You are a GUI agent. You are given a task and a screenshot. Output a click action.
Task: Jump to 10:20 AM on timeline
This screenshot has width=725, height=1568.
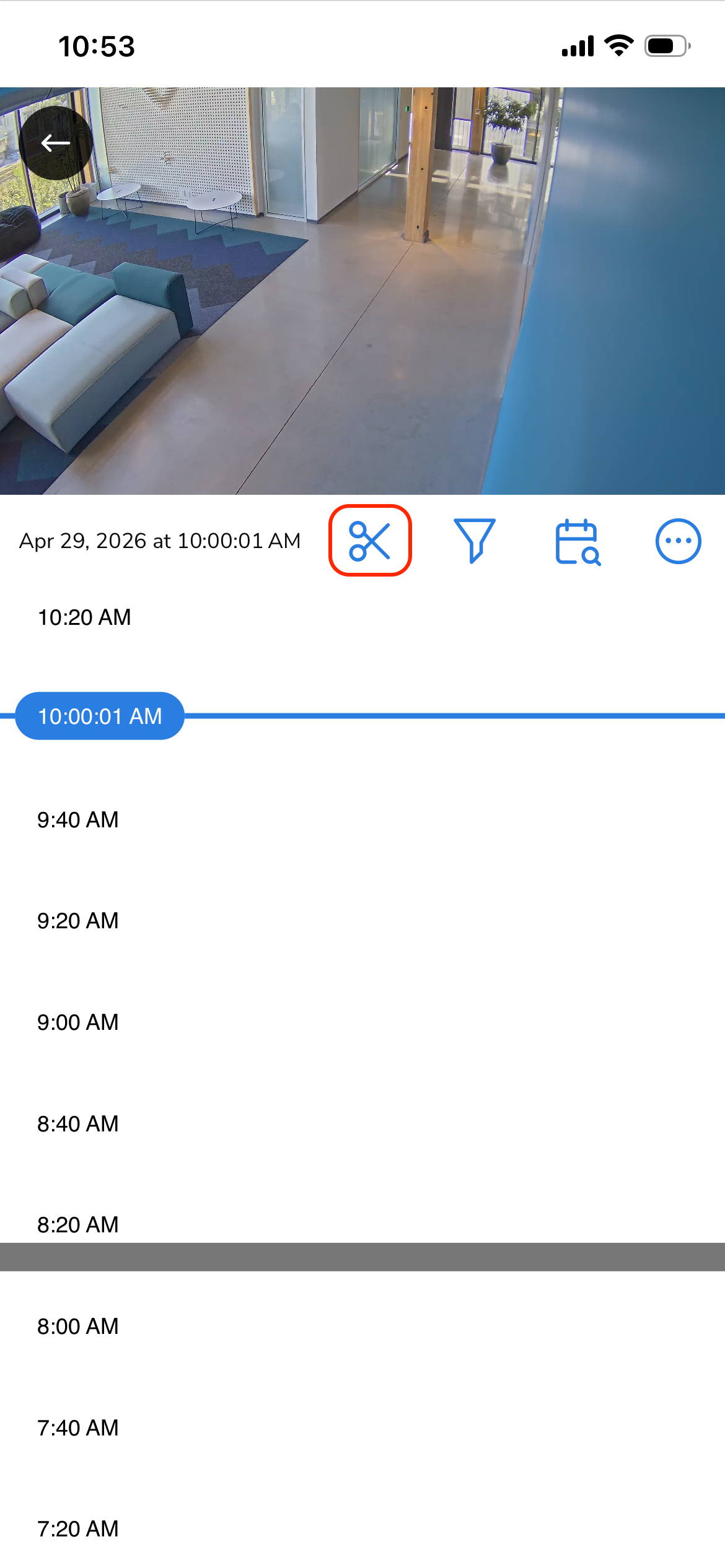pyautogui.click(x=84, y=617)
